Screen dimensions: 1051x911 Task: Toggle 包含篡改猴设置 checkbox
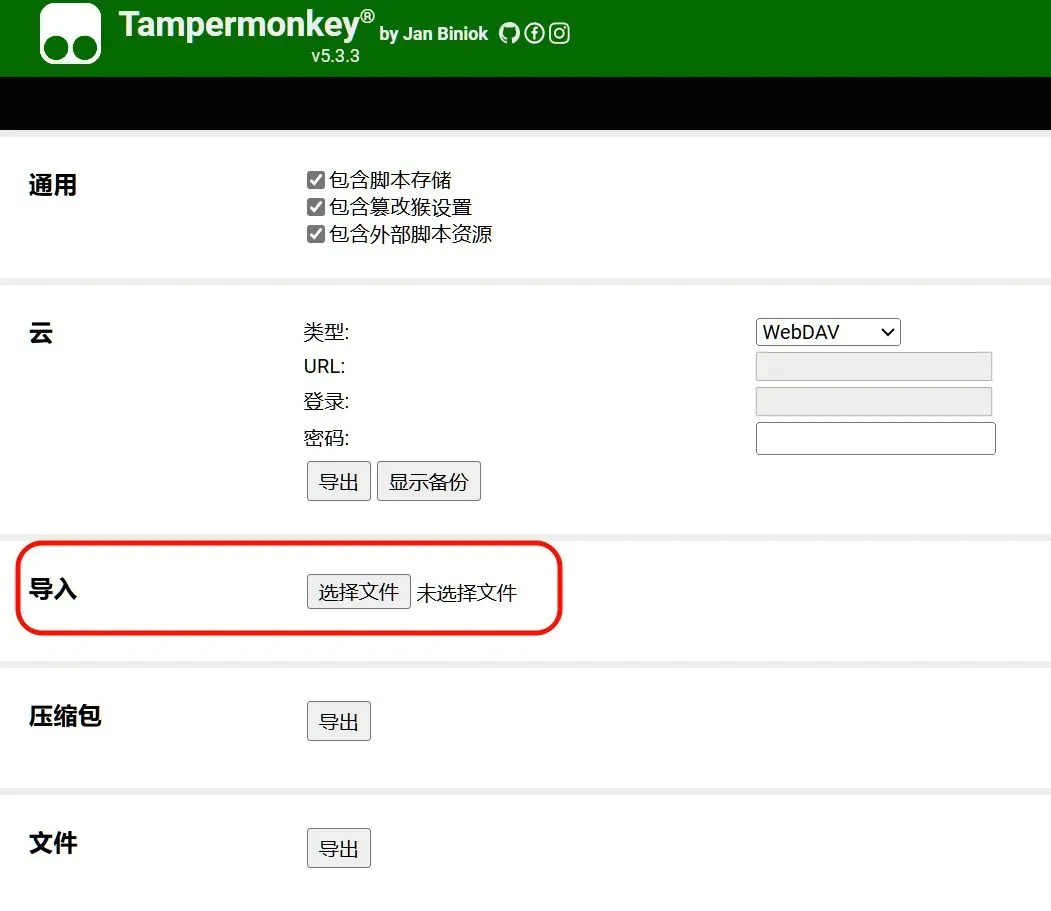[x=316, y=206]
